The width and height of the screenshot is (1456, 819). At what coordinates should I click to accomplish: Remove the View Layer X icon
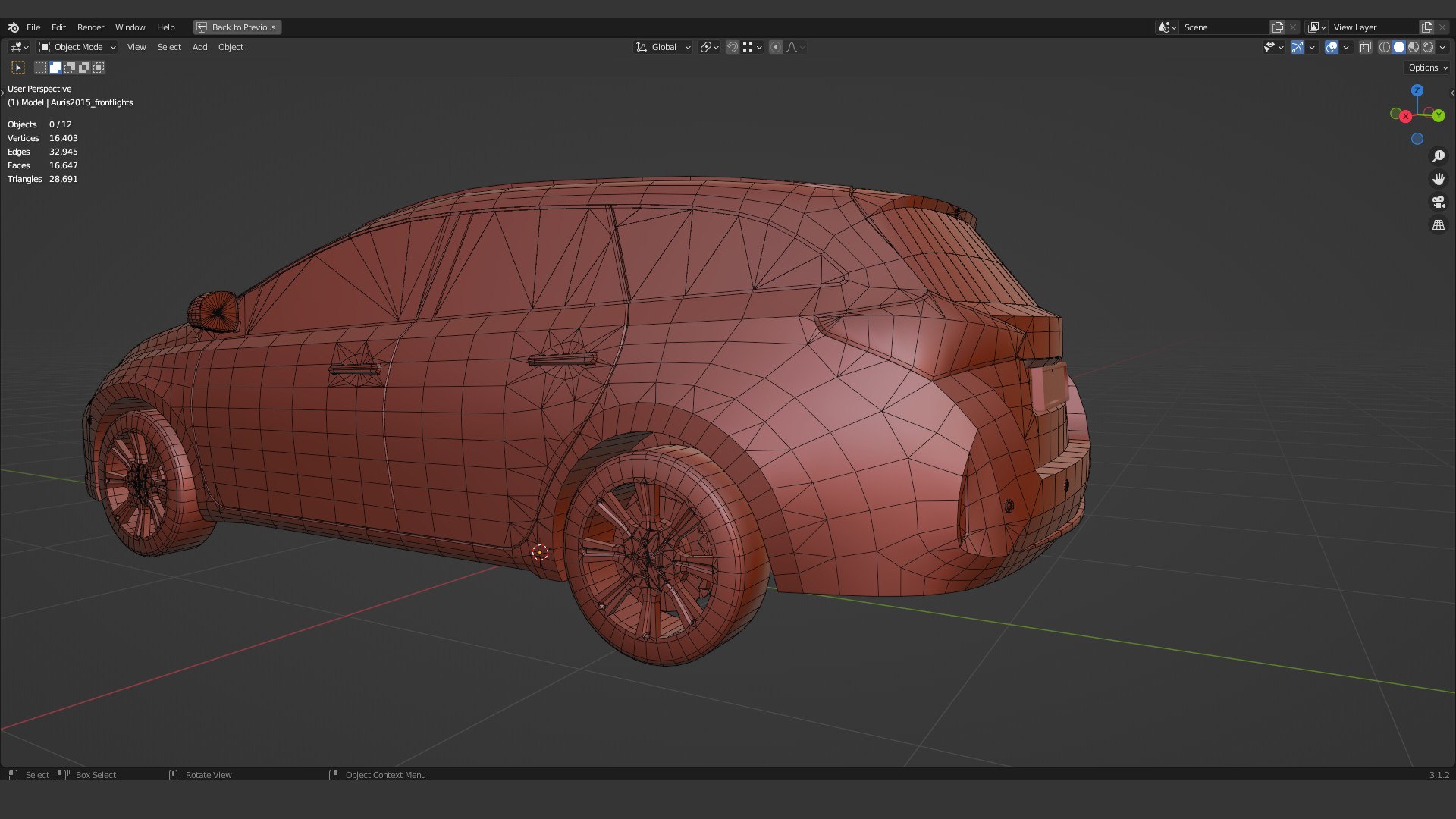(x=1442, y=27)
